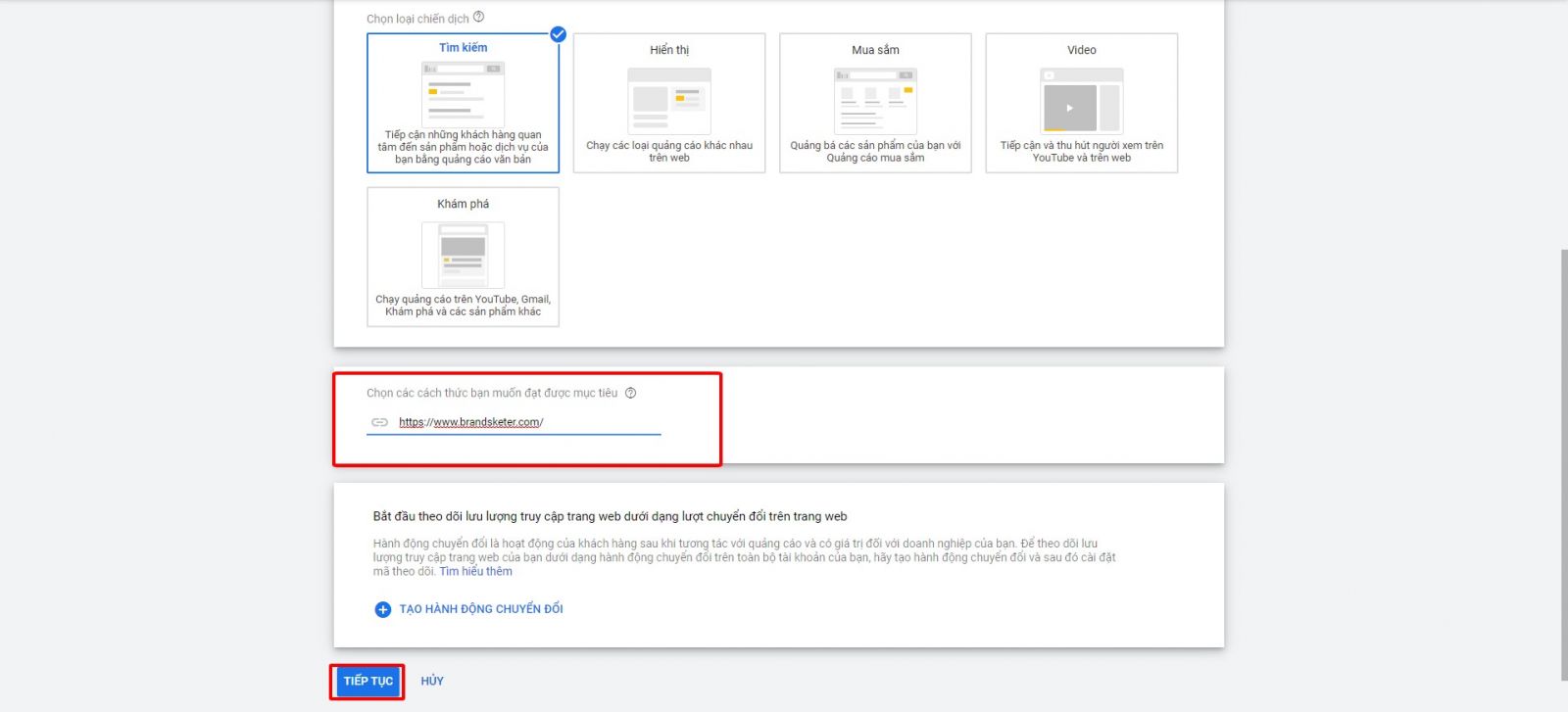Click the Hành động chuyển đổi explanation paragraph

(x=744, y=557)
